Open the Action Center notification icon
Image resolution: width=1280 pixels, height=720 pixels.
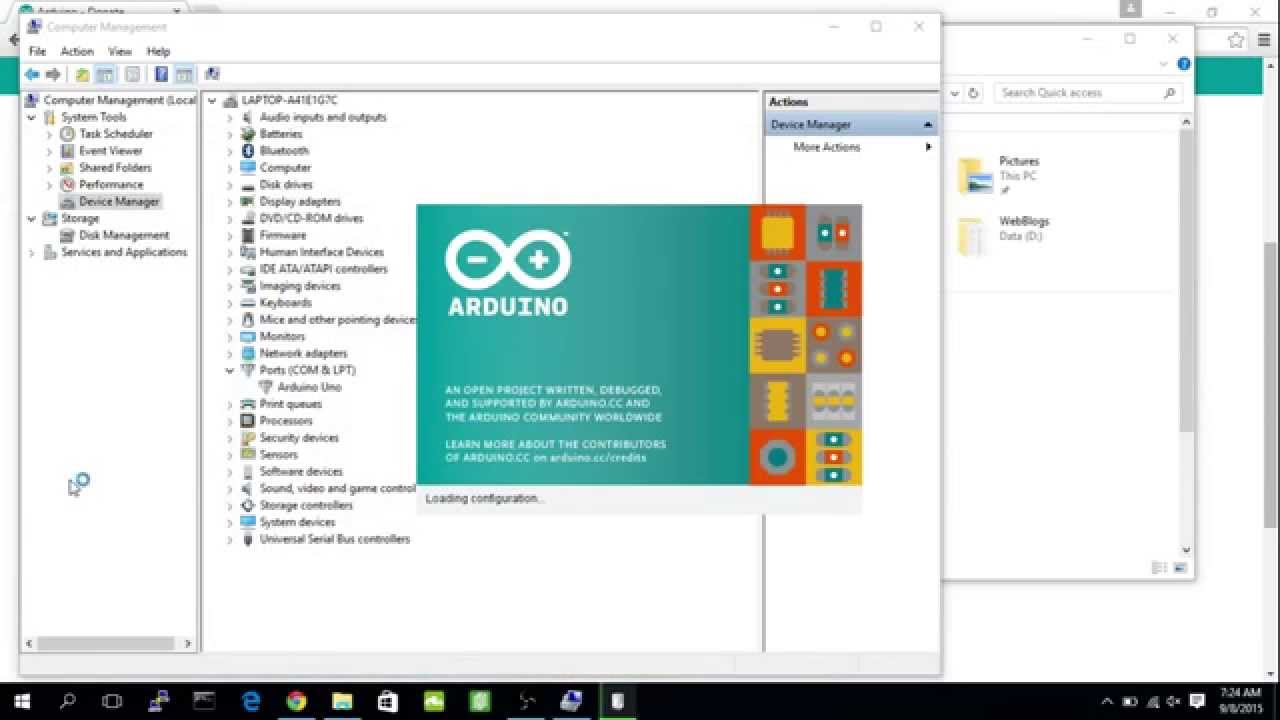pyautogui.click(x=1197, y=702)
